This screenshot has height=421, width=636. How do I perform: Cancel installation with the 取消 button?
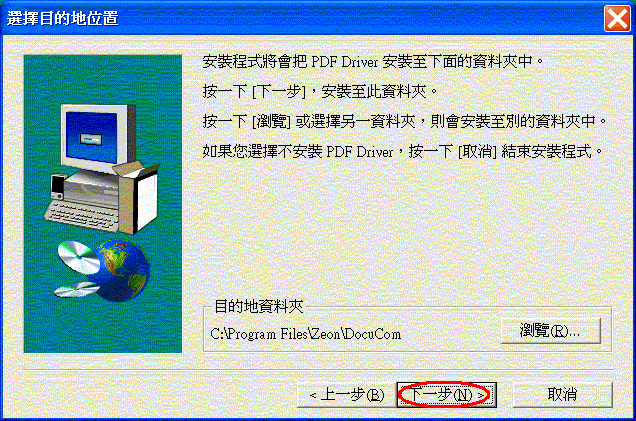tap(563, 394)
